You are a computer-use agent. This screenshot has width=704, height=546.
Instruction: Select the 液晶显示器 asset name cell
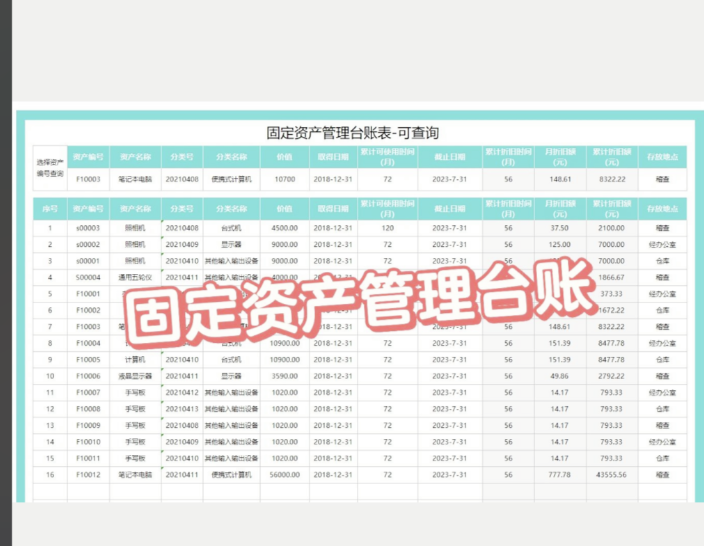[135, 375]
